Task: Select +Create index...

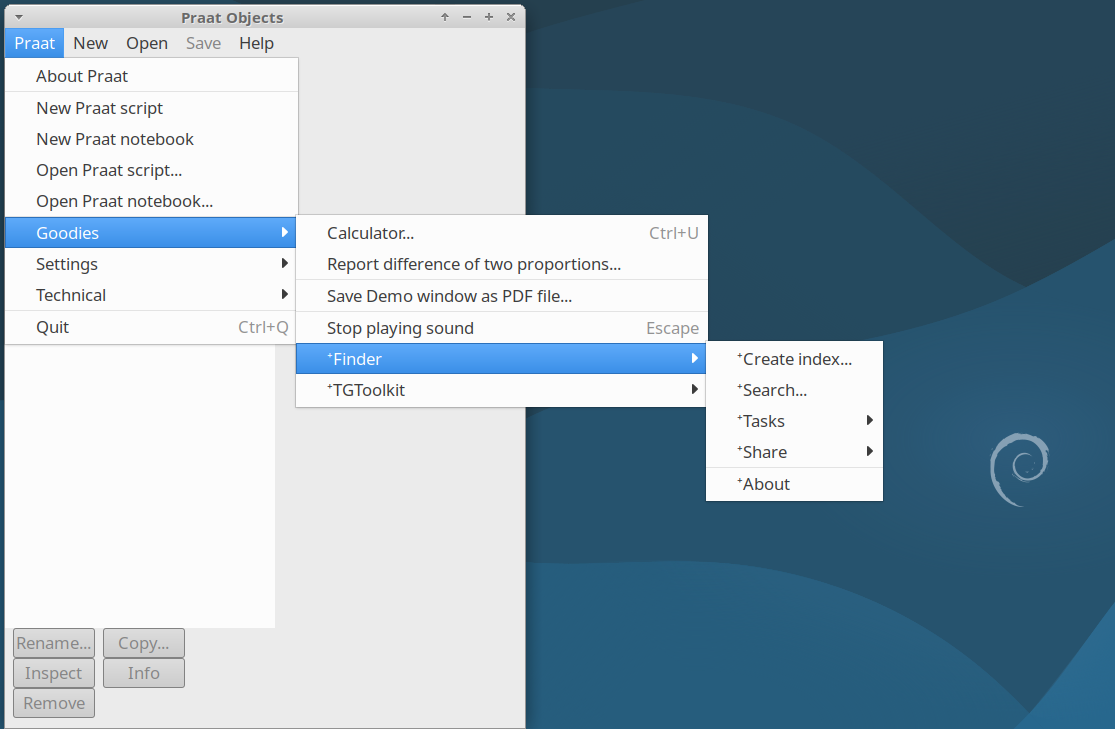Action: click(x=794, y=359)
